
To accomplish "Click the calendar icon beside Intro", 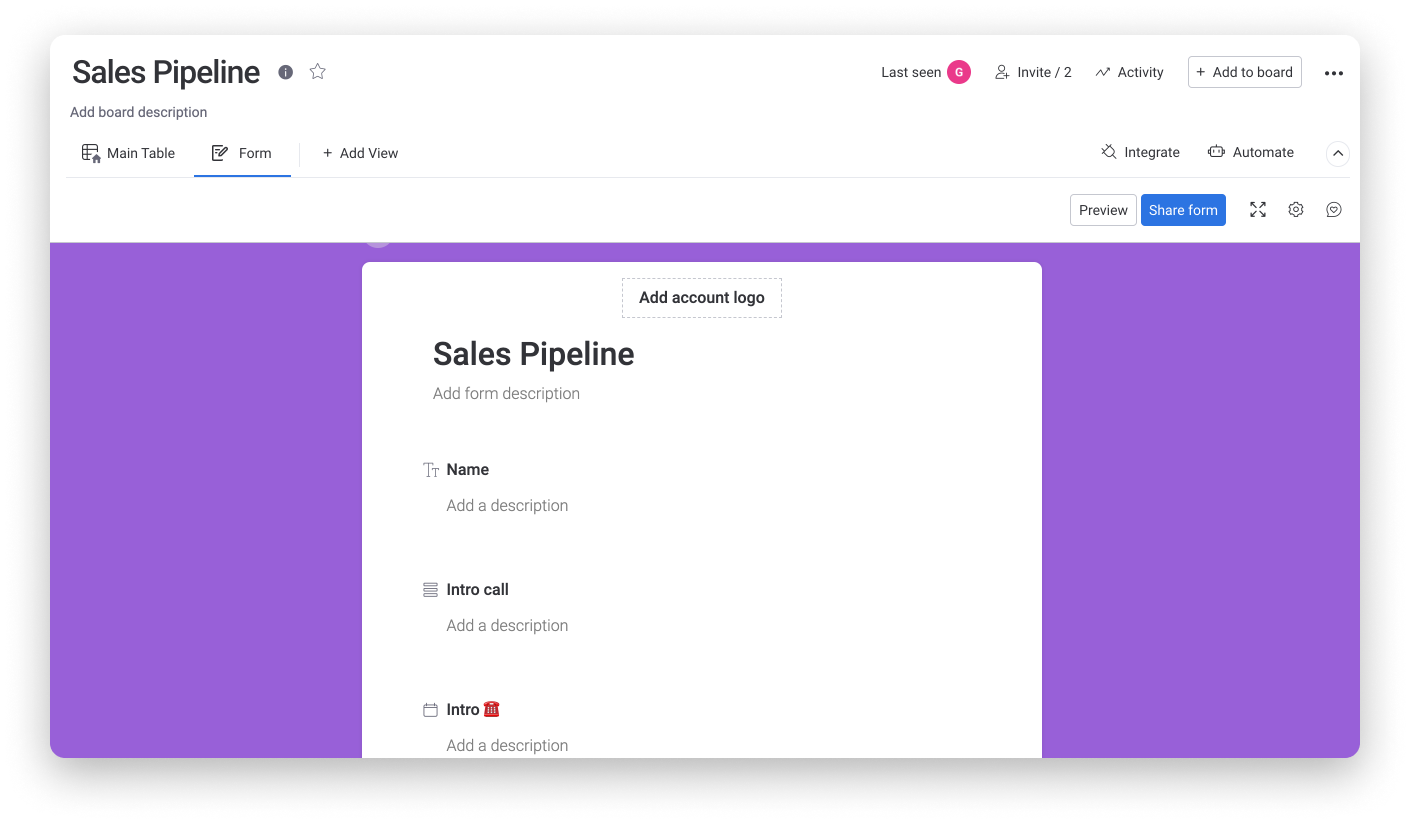I will coord(431,710).
